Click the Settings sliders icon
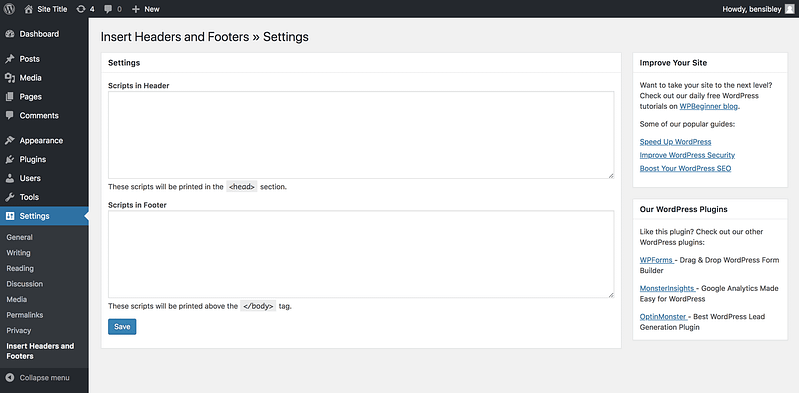The width and height of the screenshot is (799, 393). [10, 216]
